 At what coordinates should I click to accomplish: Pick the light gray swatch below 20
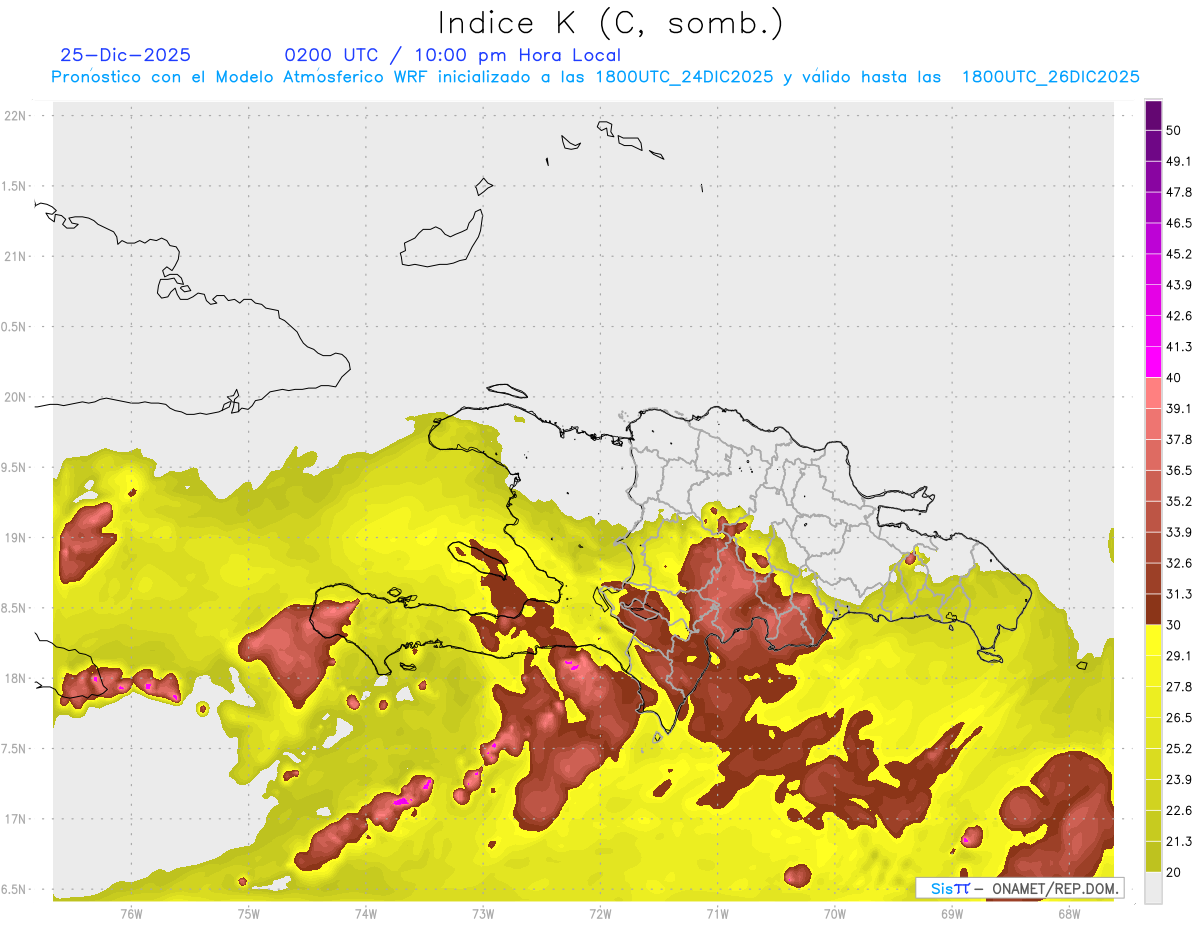[x=1153, y=887]
